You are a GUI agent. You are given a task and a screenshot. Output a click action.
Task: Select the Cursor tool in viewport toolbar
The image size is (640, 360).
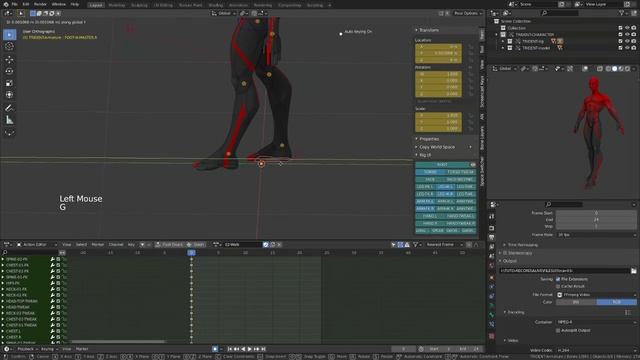coord(9,47)
